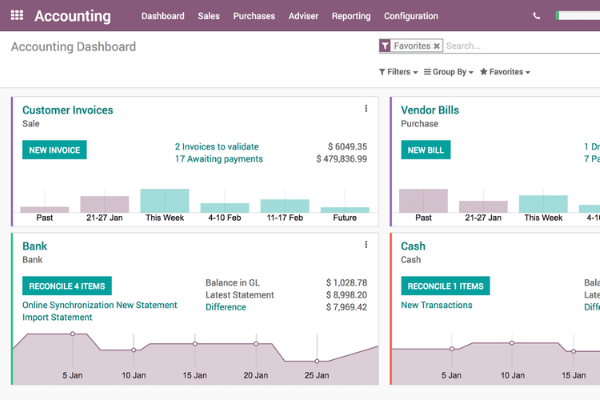Viewport: 600px width, 400px height.
Task: Click Balance in GL value $ 1,028.78
Action: (346, 283)
